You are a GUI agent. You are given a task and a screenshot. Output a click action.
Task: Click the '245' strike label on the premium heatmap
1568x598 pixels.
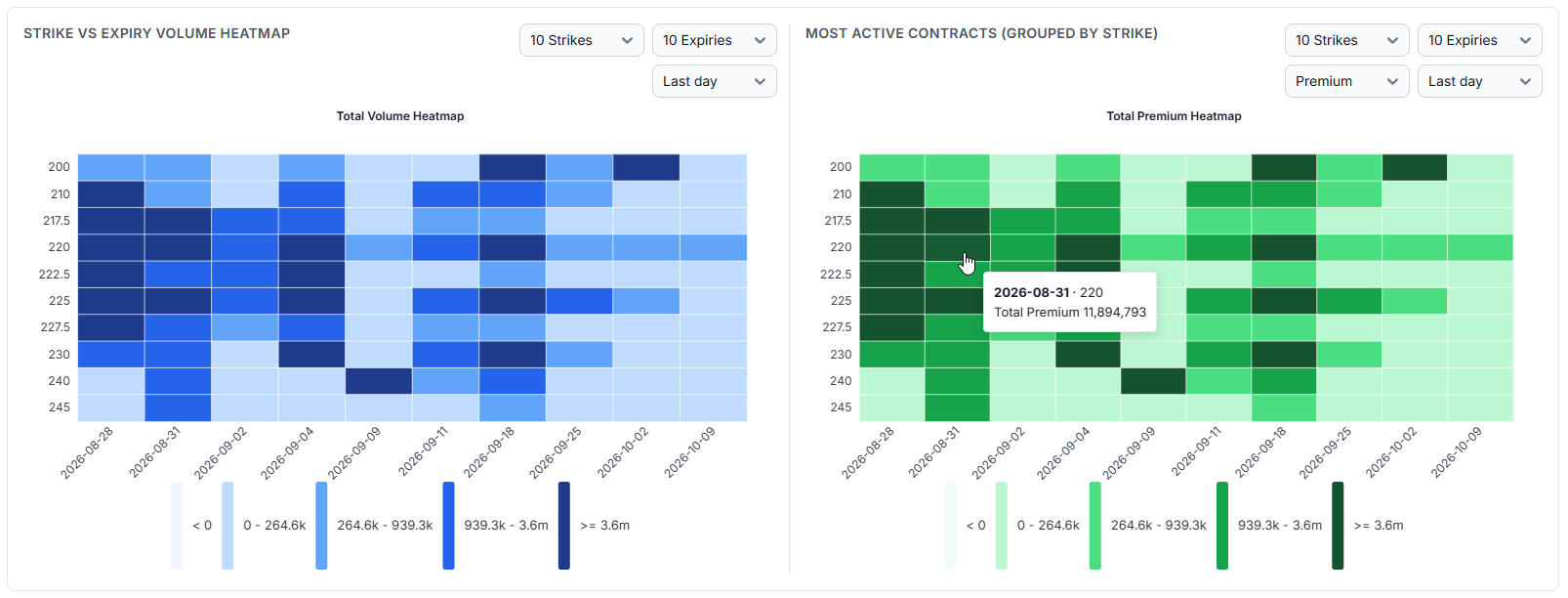[x=841, y=407]
